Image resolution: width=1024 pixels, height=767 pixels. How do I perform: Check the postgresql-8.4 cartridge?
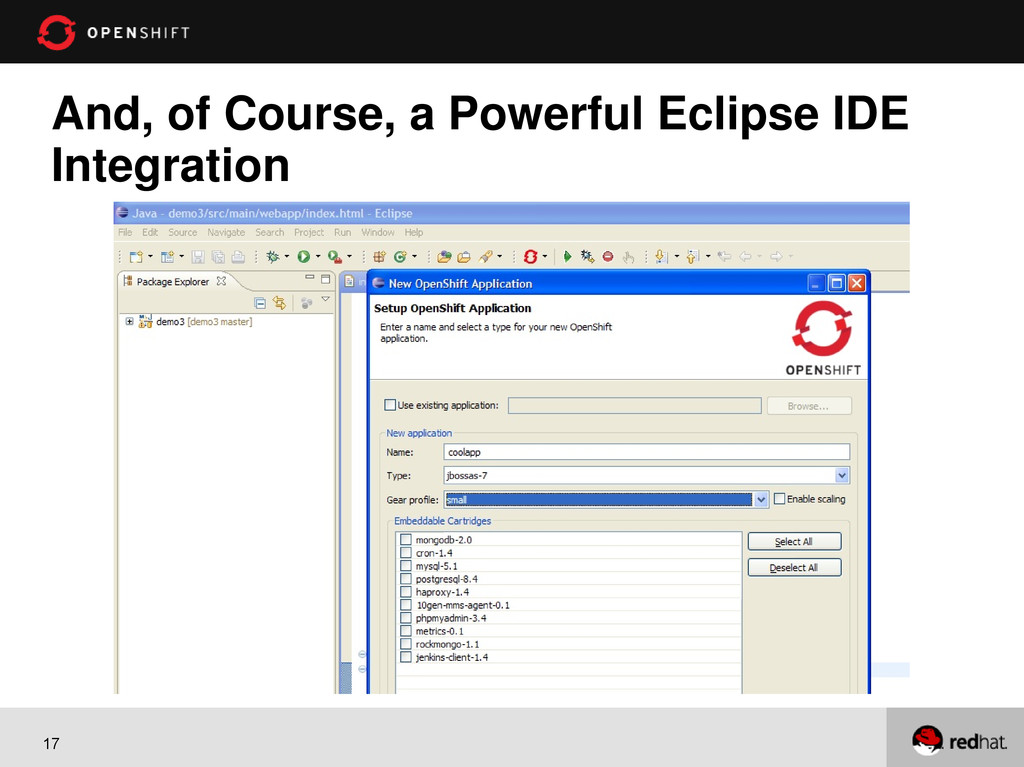406,579
